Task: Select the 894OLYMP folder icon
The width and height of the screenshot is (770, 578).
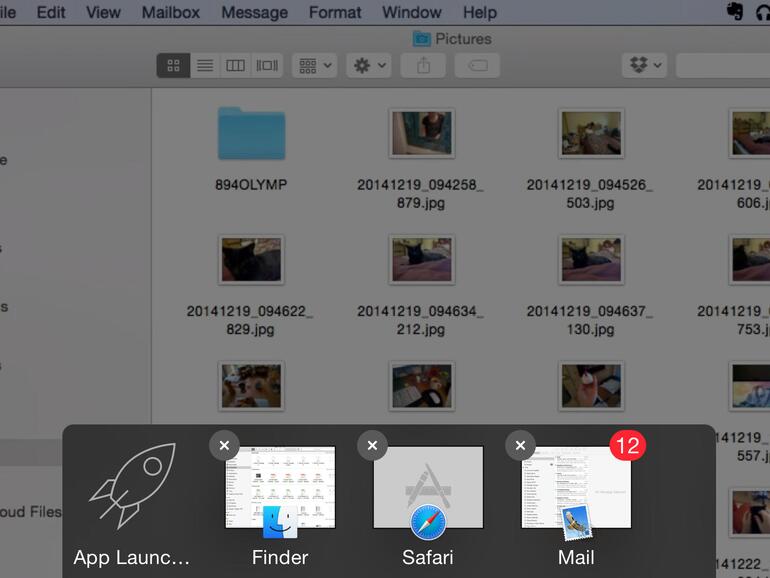Action: [x=251, y=133]
